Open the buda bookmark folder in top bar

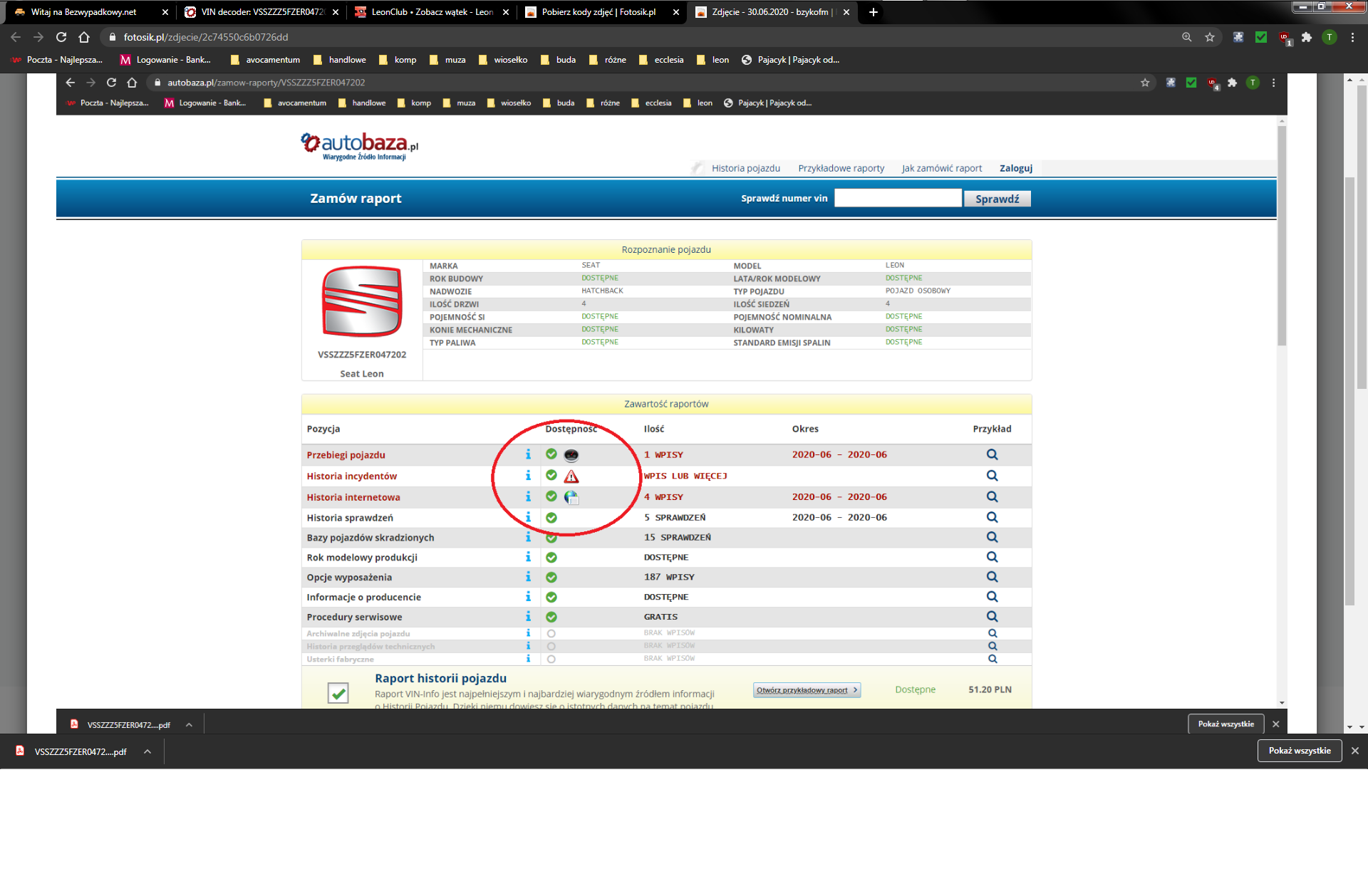pyautogui.click(x=558, y=60)
